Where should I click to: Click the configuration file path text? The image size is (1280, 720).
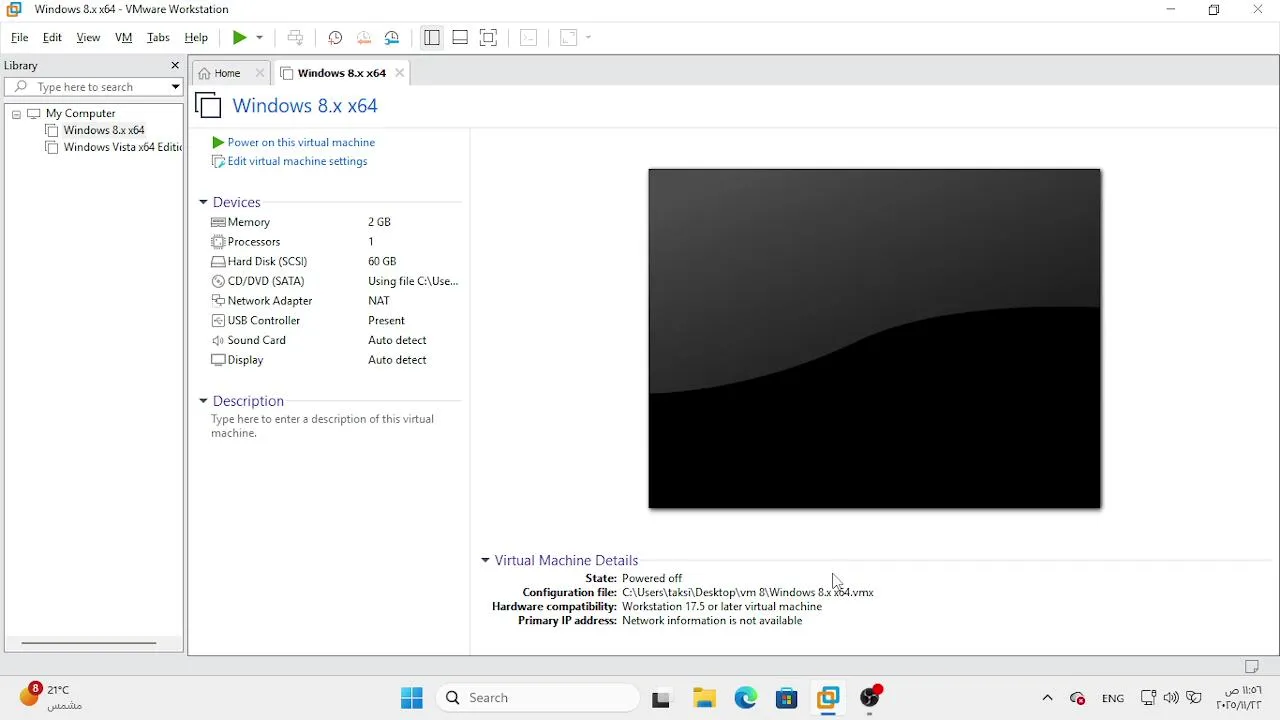748,593
